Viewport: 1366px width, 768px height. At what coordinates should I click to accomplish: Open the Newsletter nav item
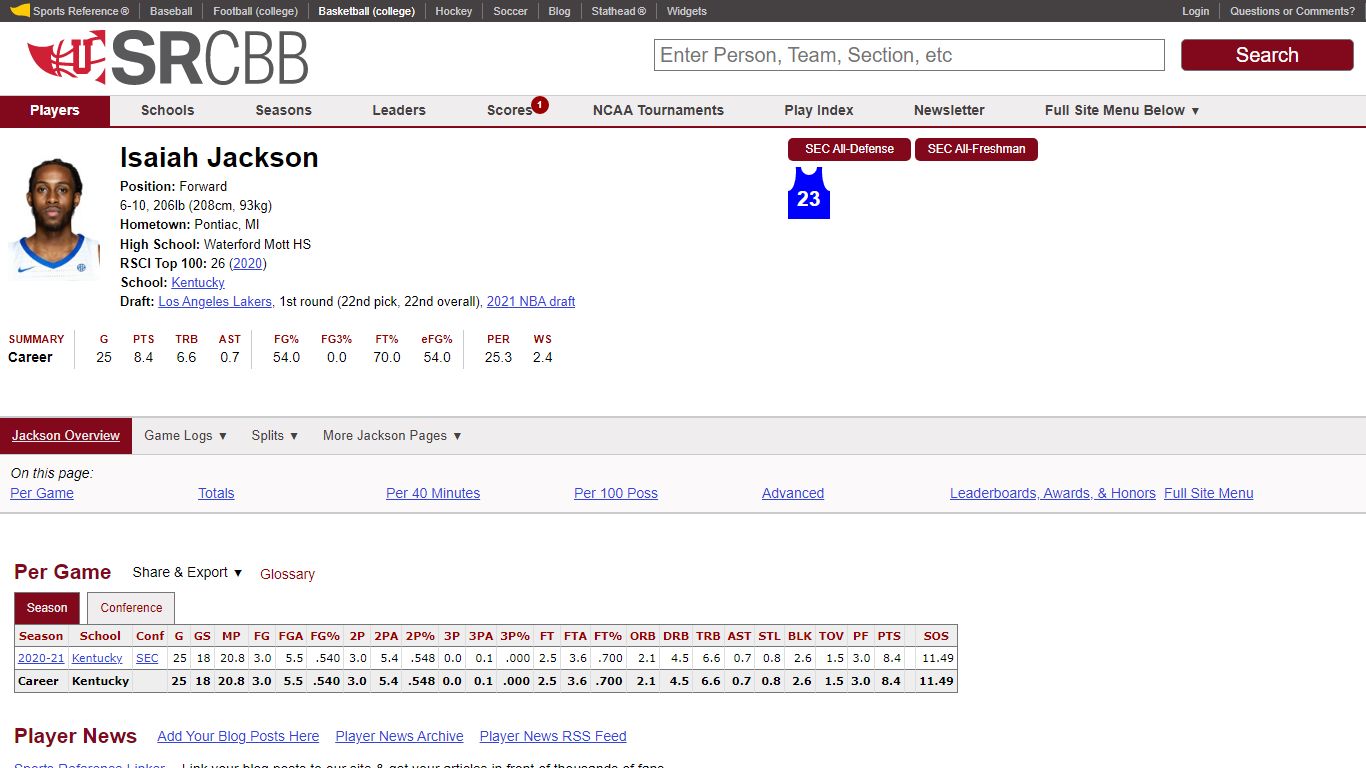(949, 110)
